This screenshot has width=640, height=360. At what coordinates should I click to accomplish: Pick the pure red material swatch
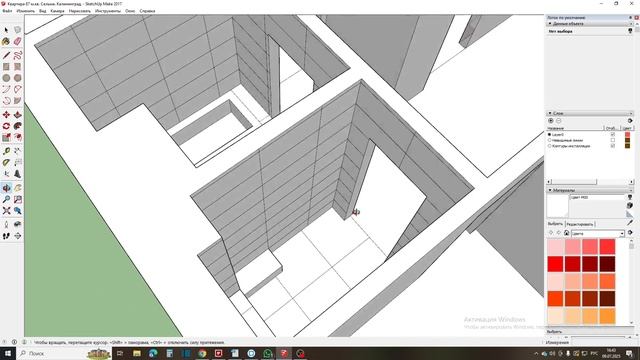tap(556, 264)
